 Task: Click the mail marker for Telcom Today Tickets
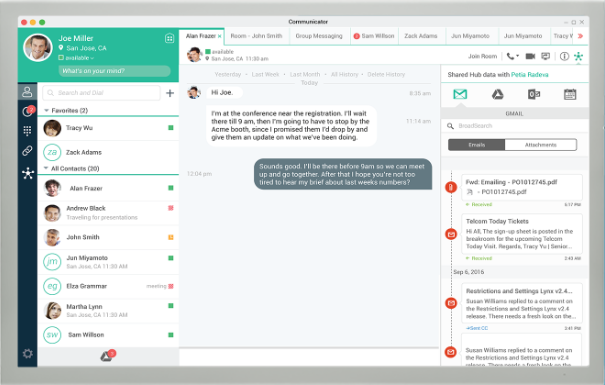(x=451, y=234)
